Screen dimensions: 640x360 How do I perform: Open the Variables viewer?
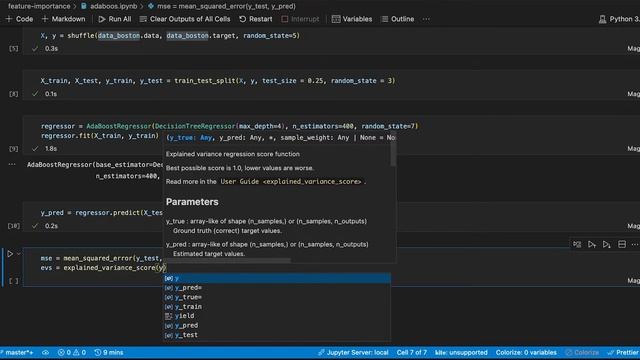[352, 19]
